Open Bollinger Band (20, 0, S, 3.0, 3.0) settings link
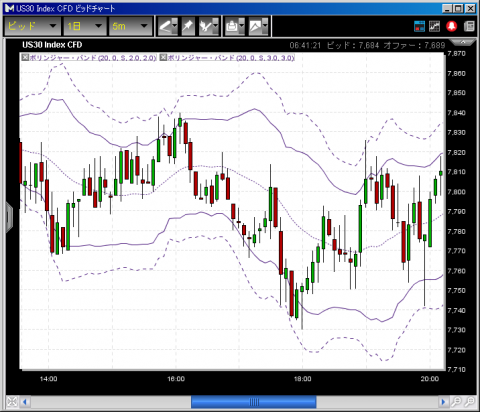 (x=231, y=58)
